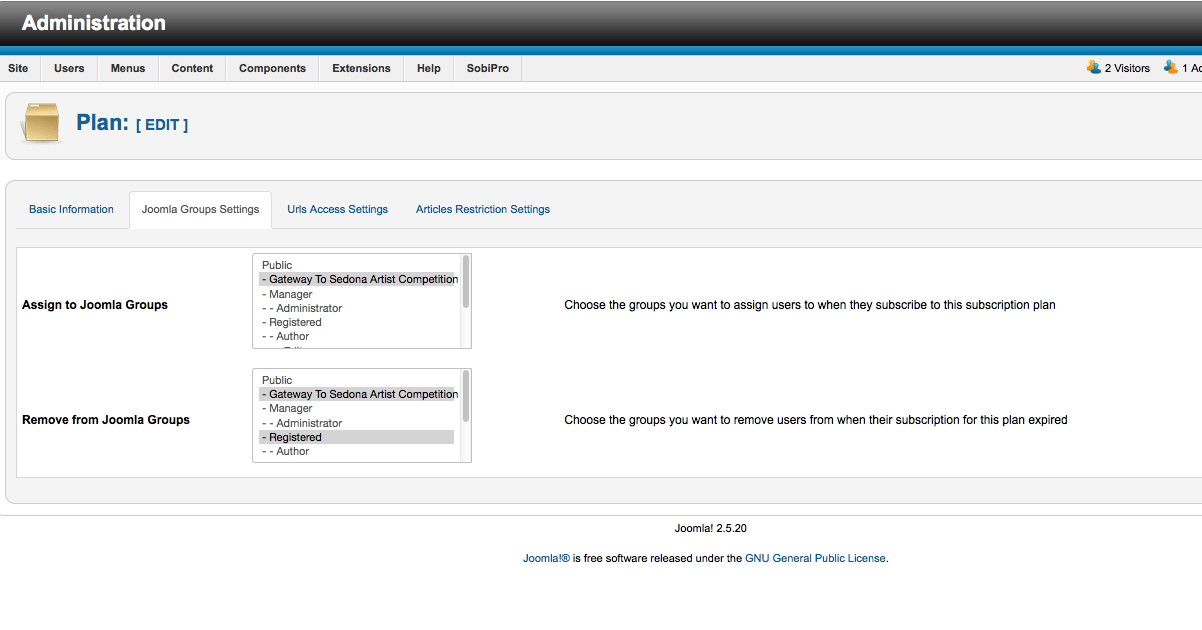
Task: Select Registered in Assign to Joomla Groups list
Action: [295, 322]
